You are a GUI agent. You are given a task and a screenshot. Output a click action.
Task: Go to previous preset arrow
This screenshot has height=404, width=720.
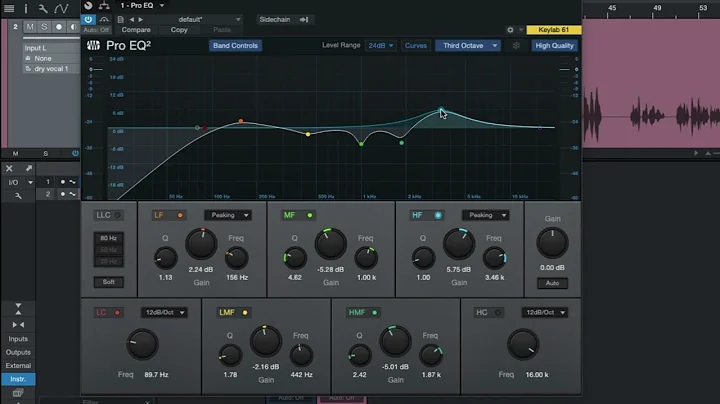(132, 19)
